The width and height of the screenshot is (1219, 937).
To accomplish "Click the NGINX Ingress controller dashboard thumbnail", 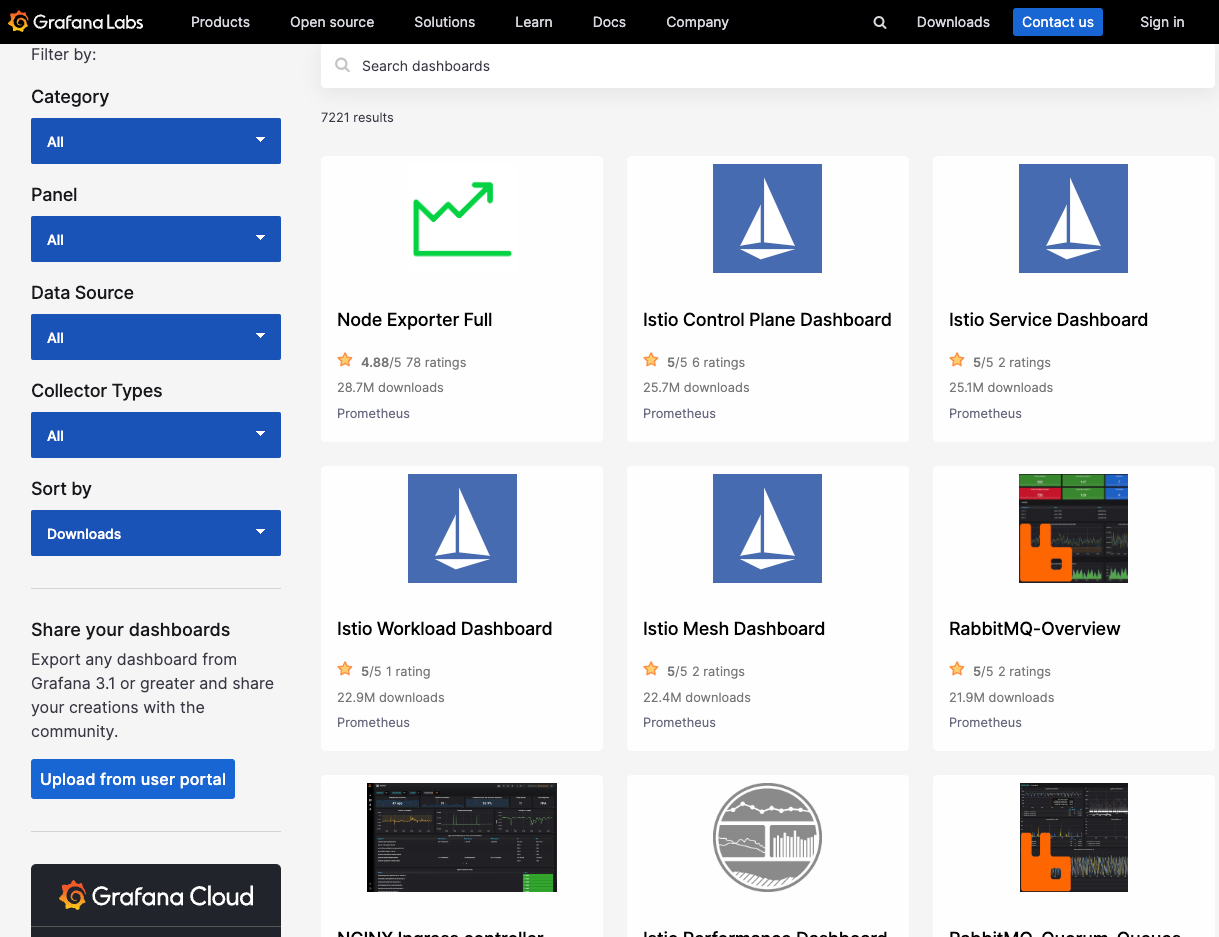I will pyautogui.click(x=462, y=837).
